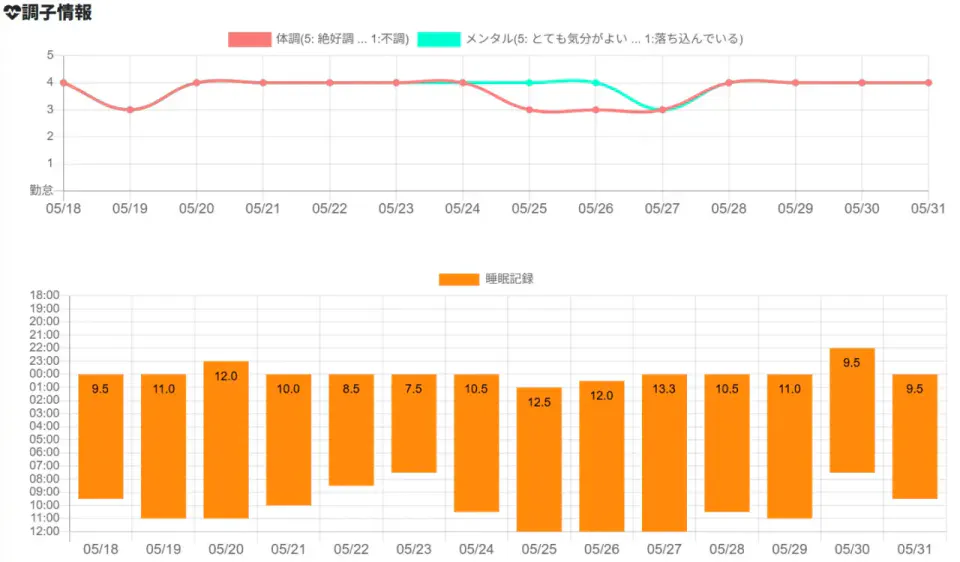Select the 05/20 data point at 4
The height and width of the screenshot is (562, 960).
pos(197,83)
